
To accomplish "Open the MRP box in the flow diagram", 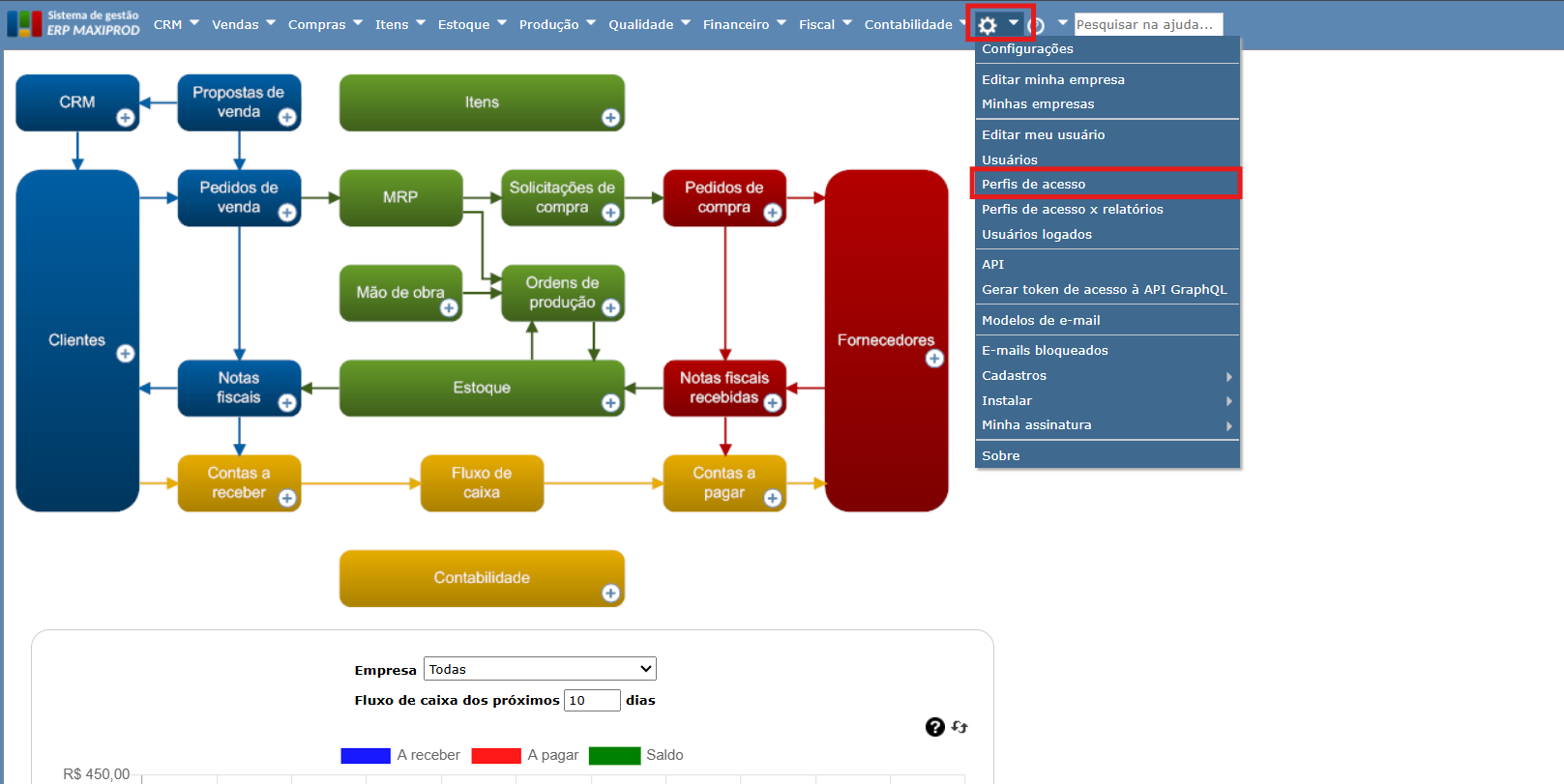I will [400, 197].
